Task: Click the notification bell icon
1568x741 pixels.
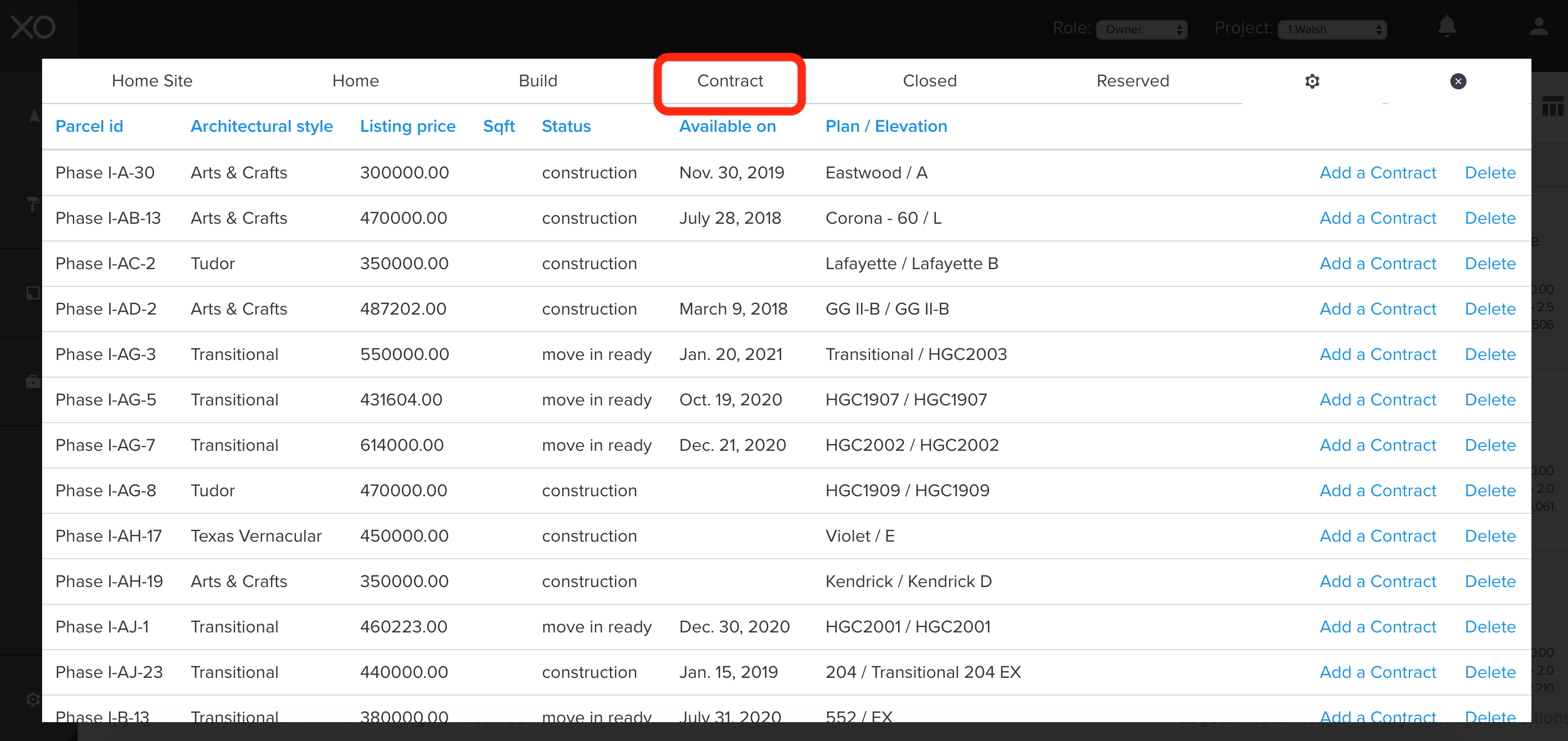Action: pos(1446,27)
